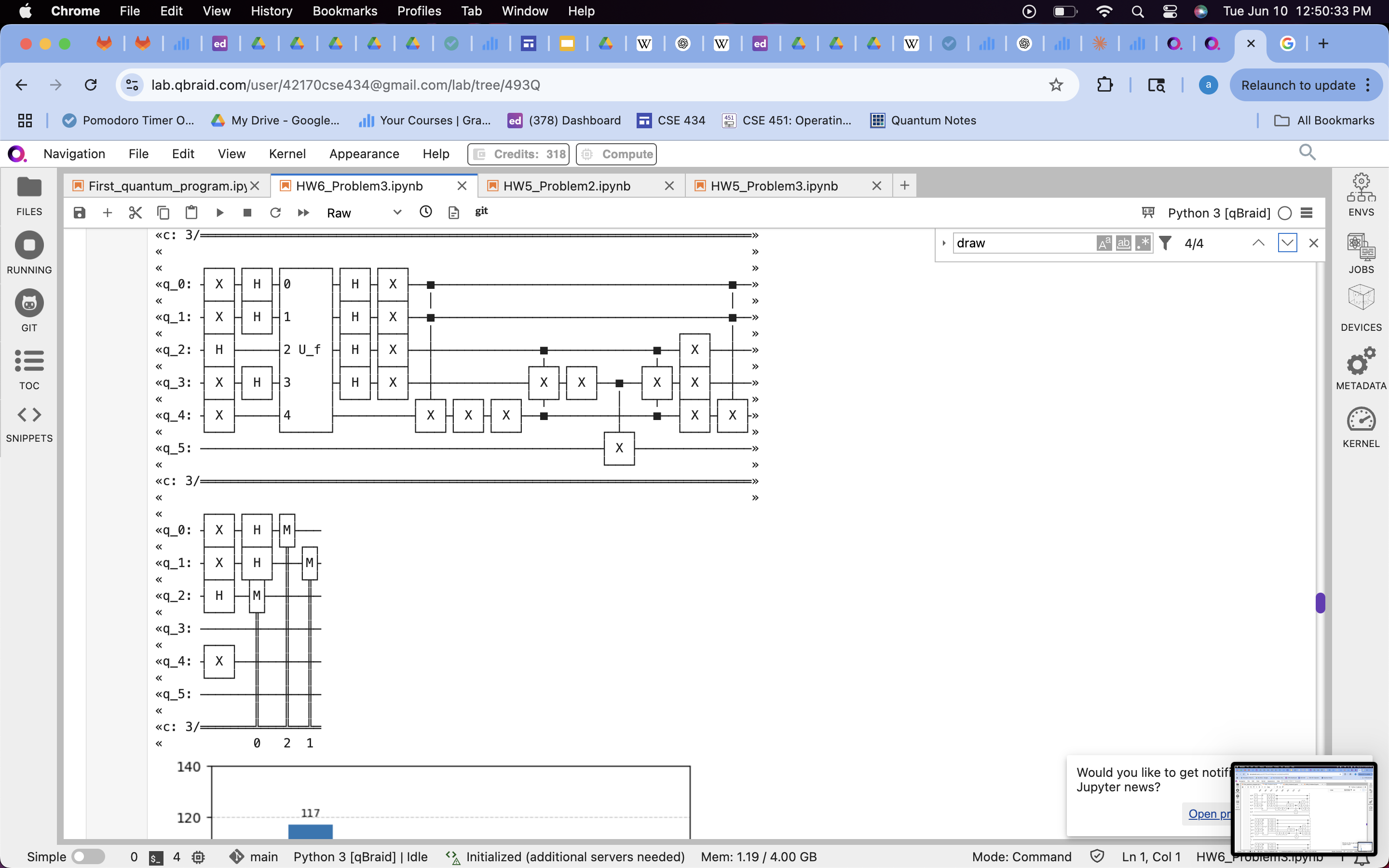The width and height of the screenshot is (1389, 868).
Task: Paste cell from clipboard
Action: click(191, 213)
